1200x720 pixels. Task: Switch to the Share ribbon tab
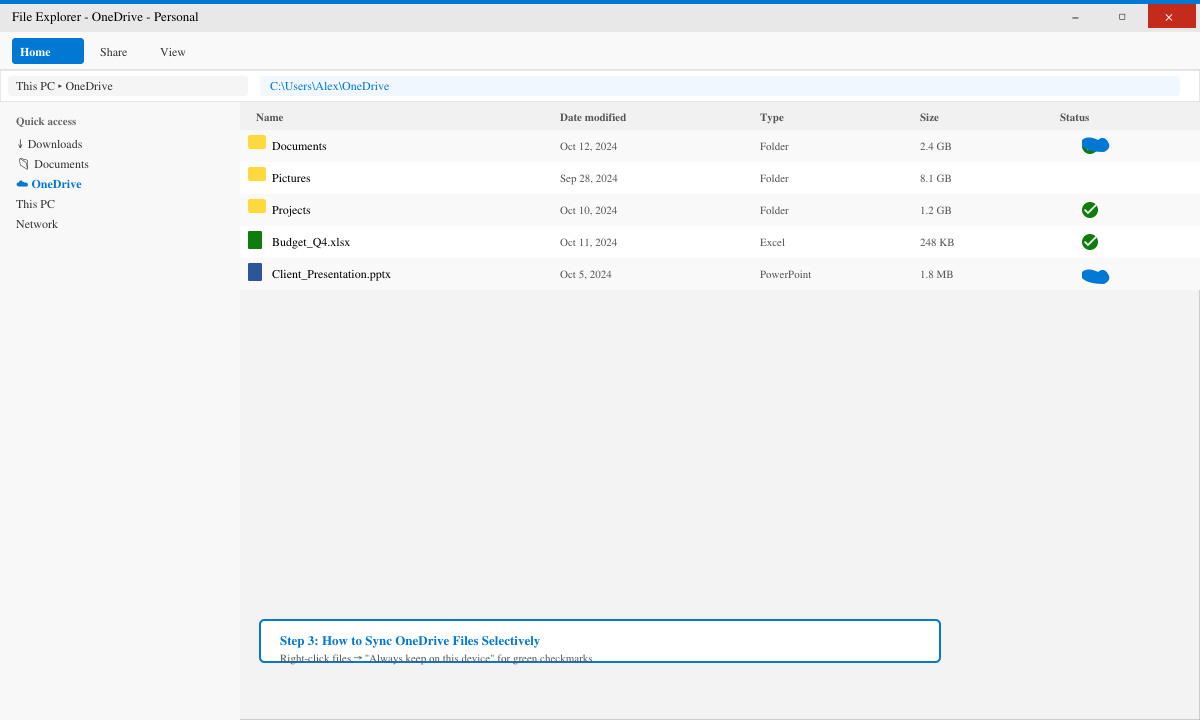(113, 52)
